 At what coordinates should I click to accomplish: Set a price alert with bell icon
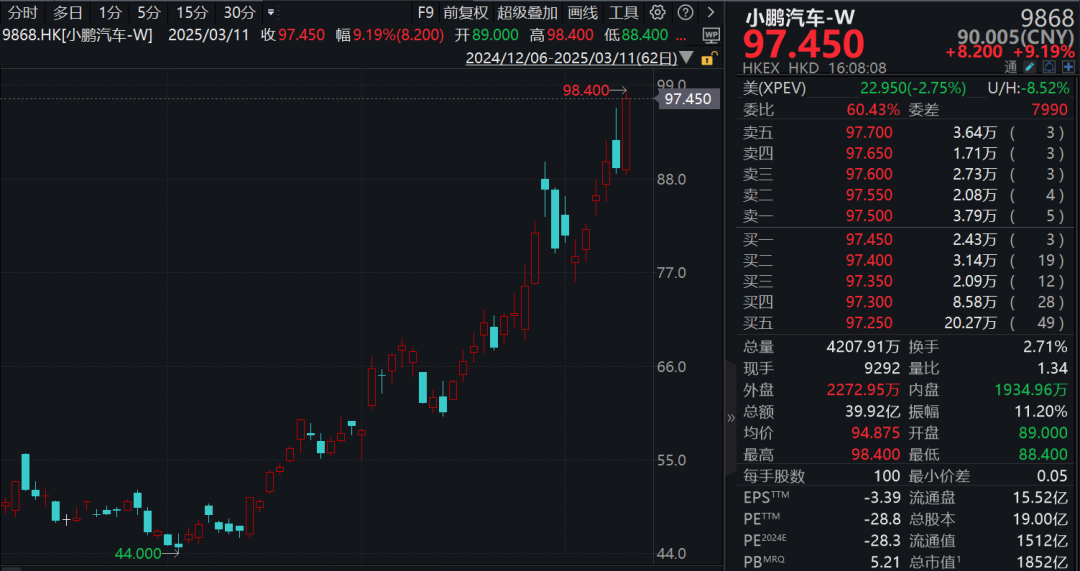pos(1048,67)
